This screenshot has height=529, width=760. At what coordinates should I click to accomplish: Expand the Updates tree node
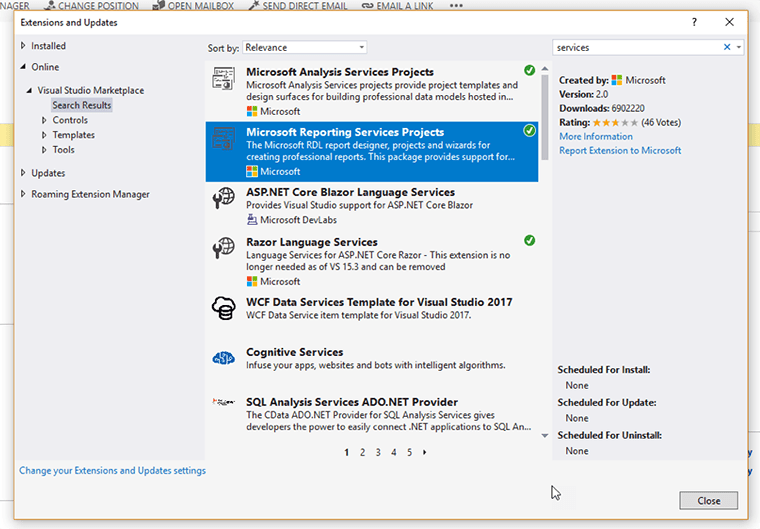[23, 173]
